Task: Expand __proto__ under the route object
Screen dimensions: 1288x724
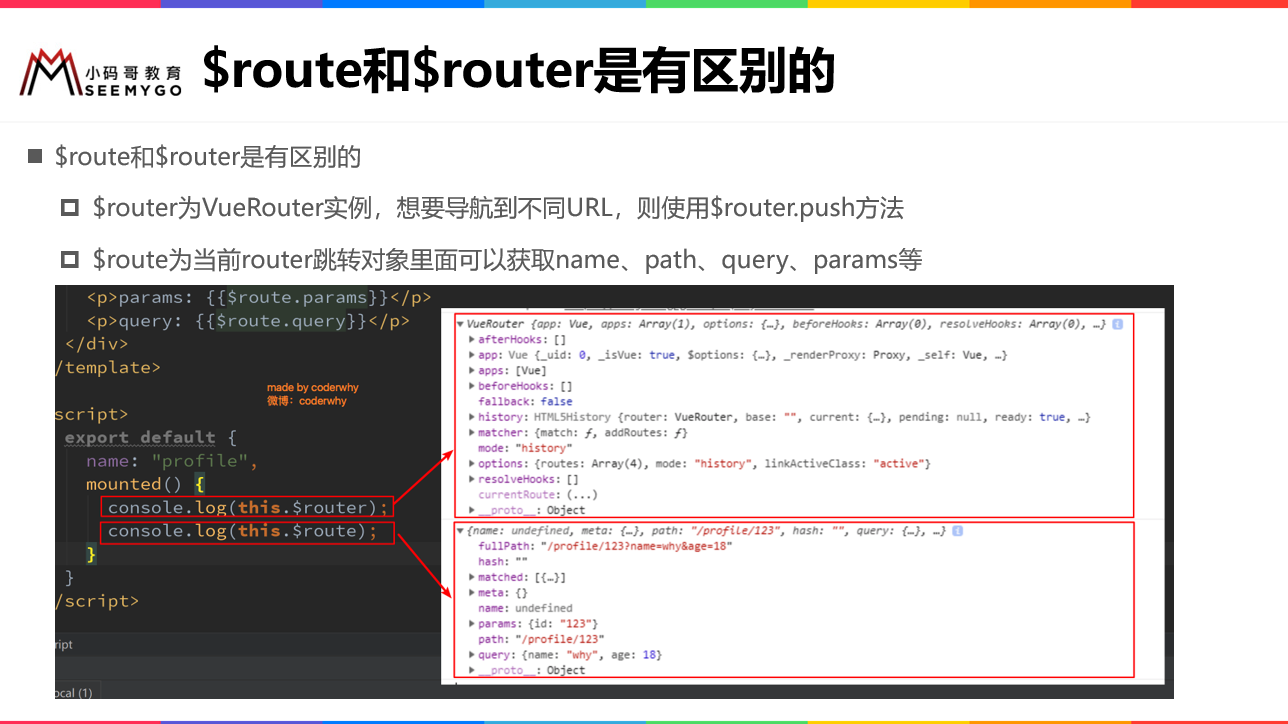Action: [x=471, y=670]
